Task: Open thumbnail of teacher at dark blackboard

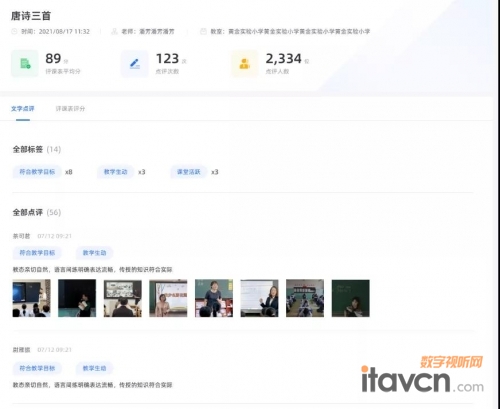Action: tap(77, 298)
